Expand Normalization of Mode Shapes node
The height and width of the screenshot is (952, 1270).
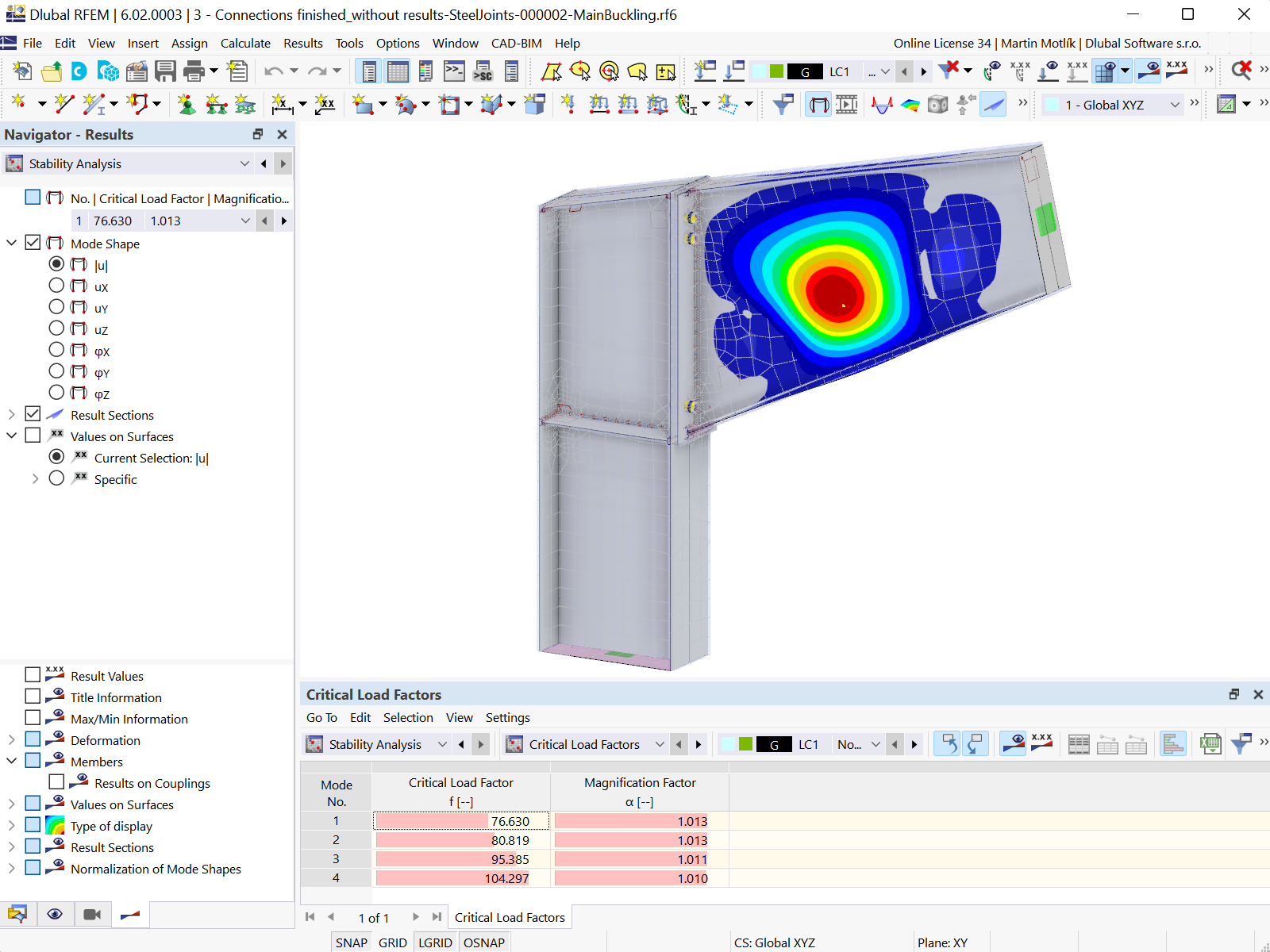[11, 868]
